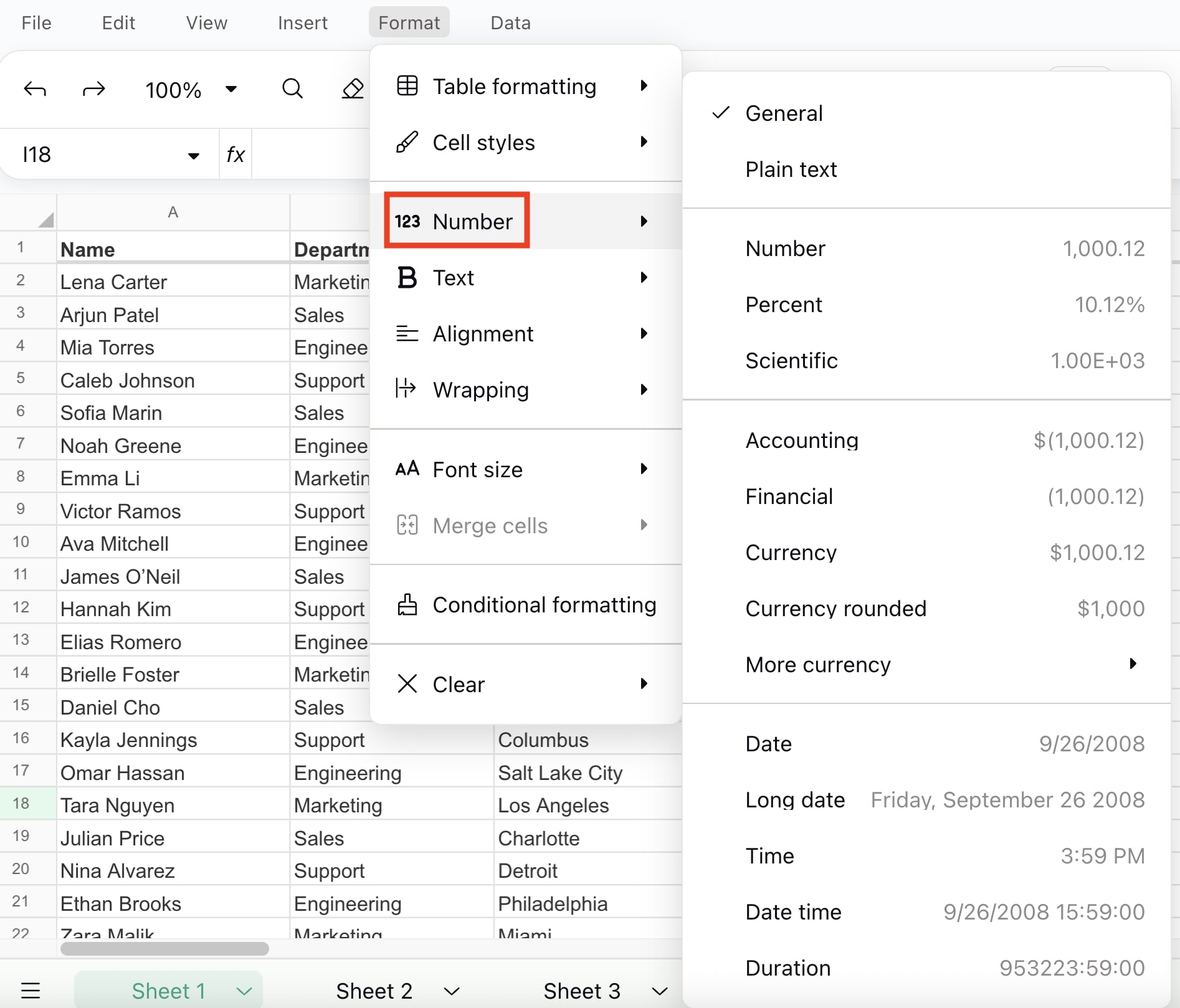Click the Table formatting grid icon

407,86
